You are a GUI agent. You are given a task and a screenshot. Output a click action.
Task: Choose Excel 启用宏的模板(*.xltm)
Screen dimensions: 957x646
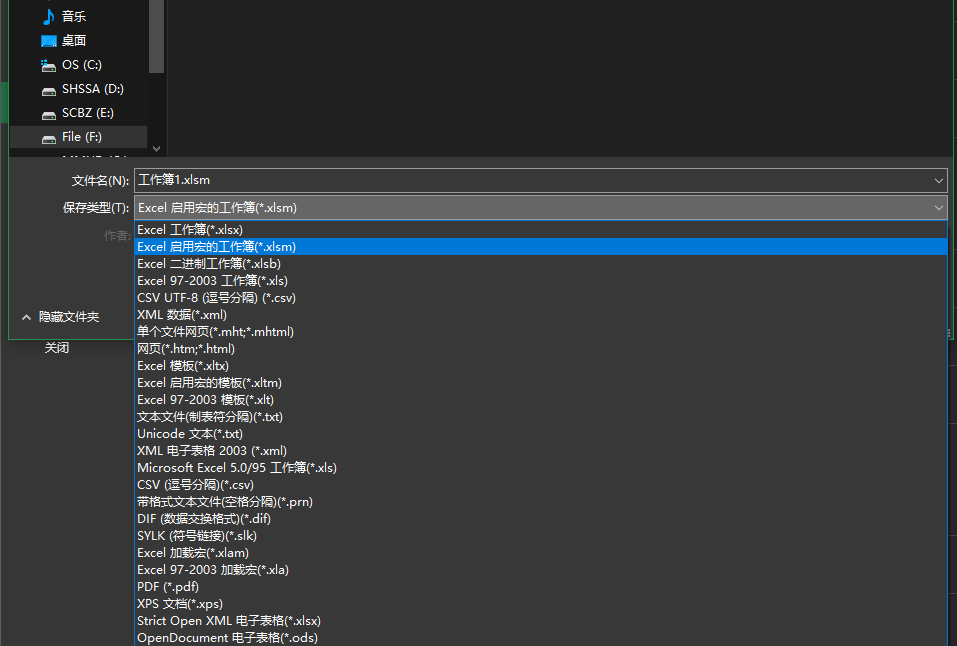coord(541,383)
